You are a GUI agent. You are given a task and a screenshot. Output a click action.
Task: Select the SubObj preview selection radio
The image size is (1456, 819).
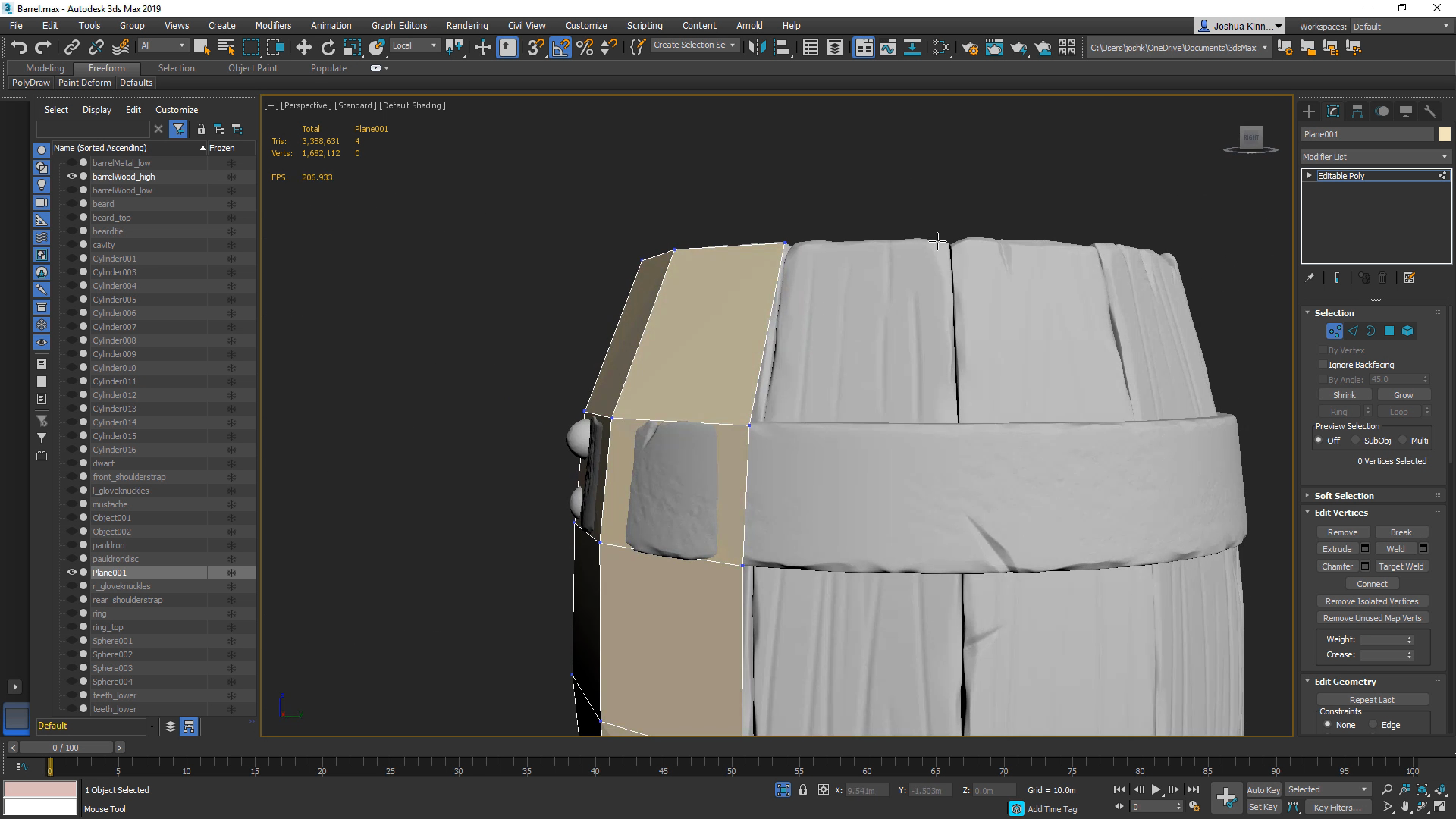point(1356,441)
